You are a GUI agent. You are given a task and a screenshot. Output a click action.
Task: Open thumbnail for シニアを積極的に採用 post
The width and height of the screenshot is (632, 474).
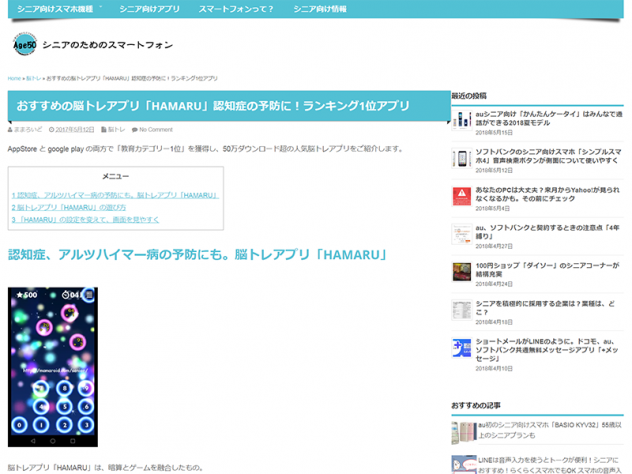[462, 310]
